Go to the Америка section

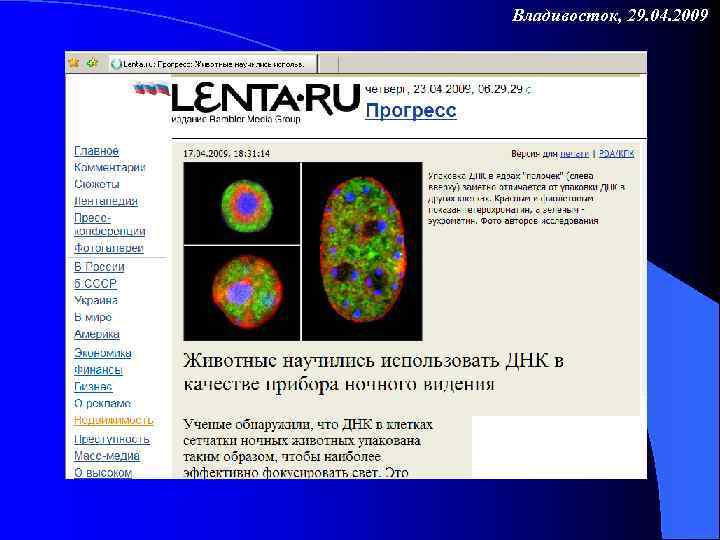click(x=97, y=334)
